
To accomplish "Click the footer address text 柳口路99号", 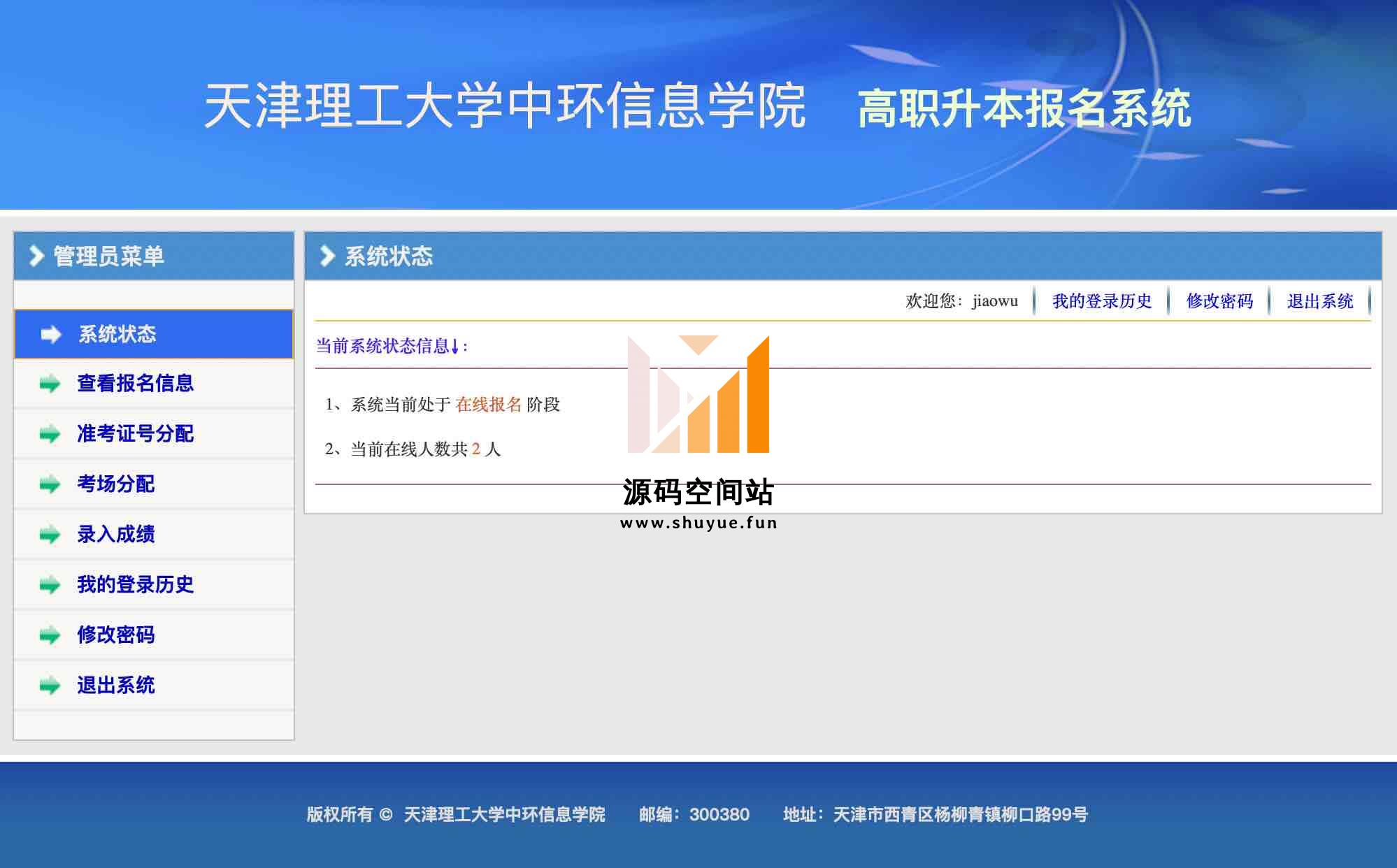I will click(1045, 815).
